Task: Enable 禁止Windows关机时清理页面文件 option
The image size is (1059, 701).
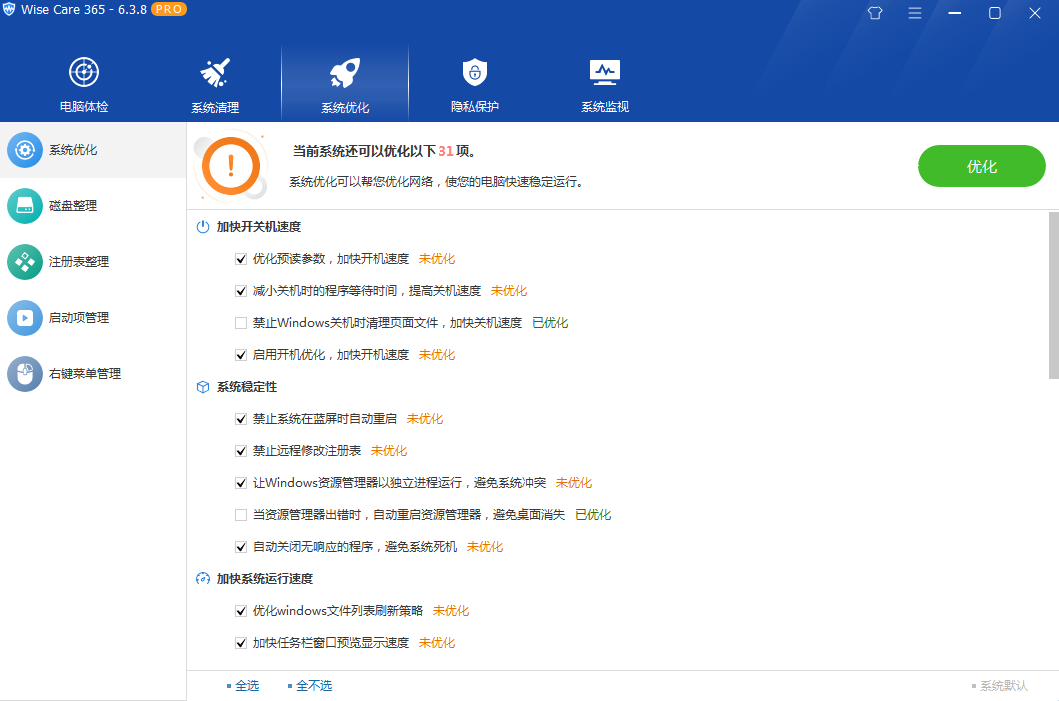Action: coord(241,322)
